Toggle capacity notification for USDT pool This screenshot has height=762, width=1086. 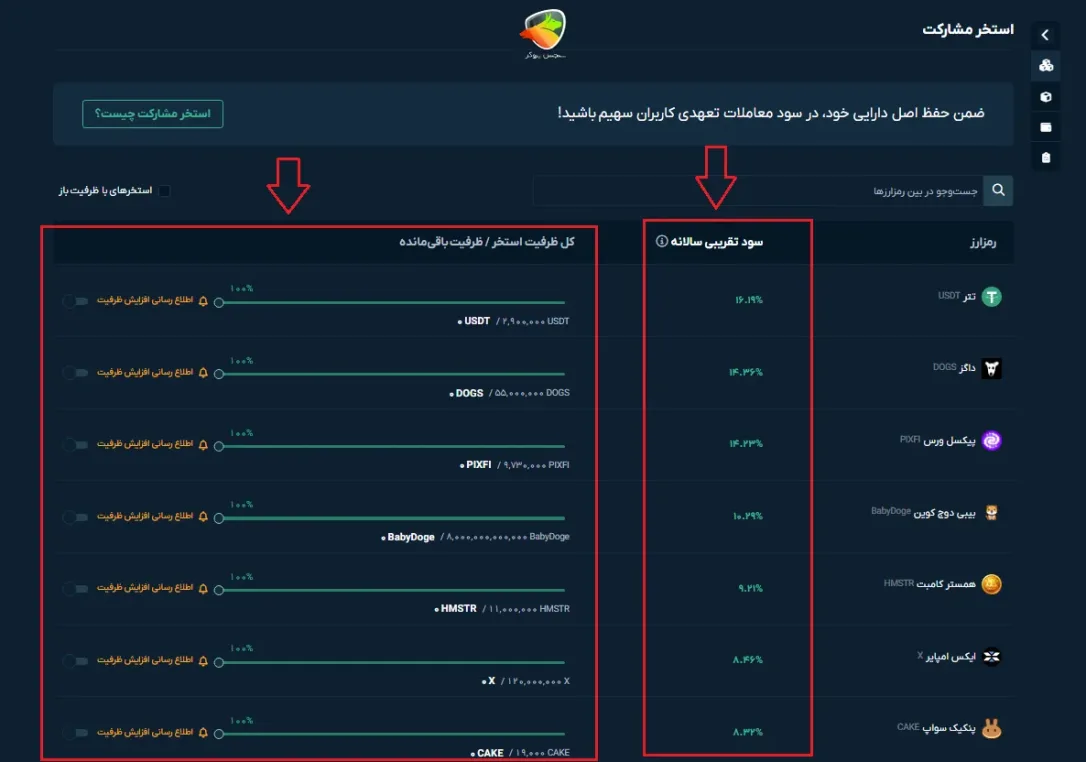75,301
